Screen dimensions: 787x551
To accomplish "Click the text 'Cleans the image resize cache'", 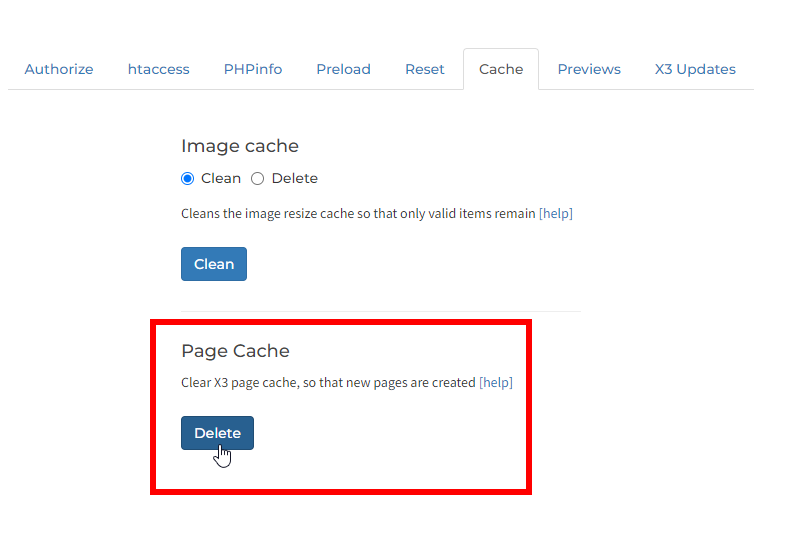I will pos(268,214).
